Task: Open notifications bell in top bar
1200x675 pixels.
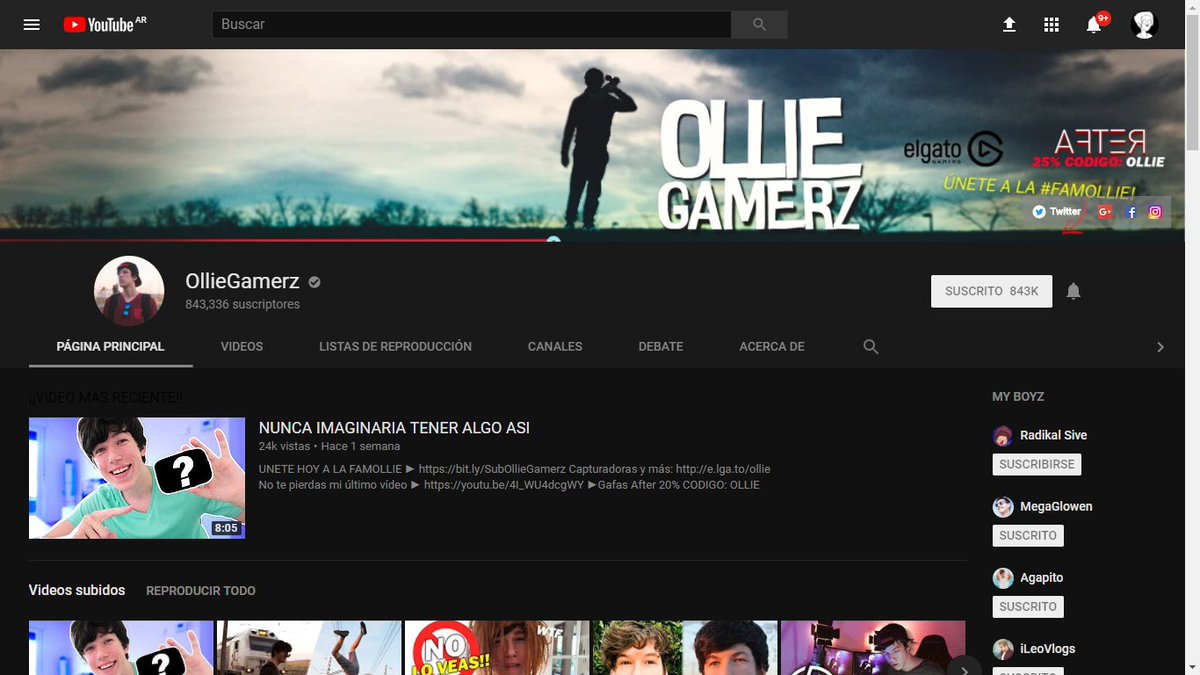Action: click(x=1094, y=24)
